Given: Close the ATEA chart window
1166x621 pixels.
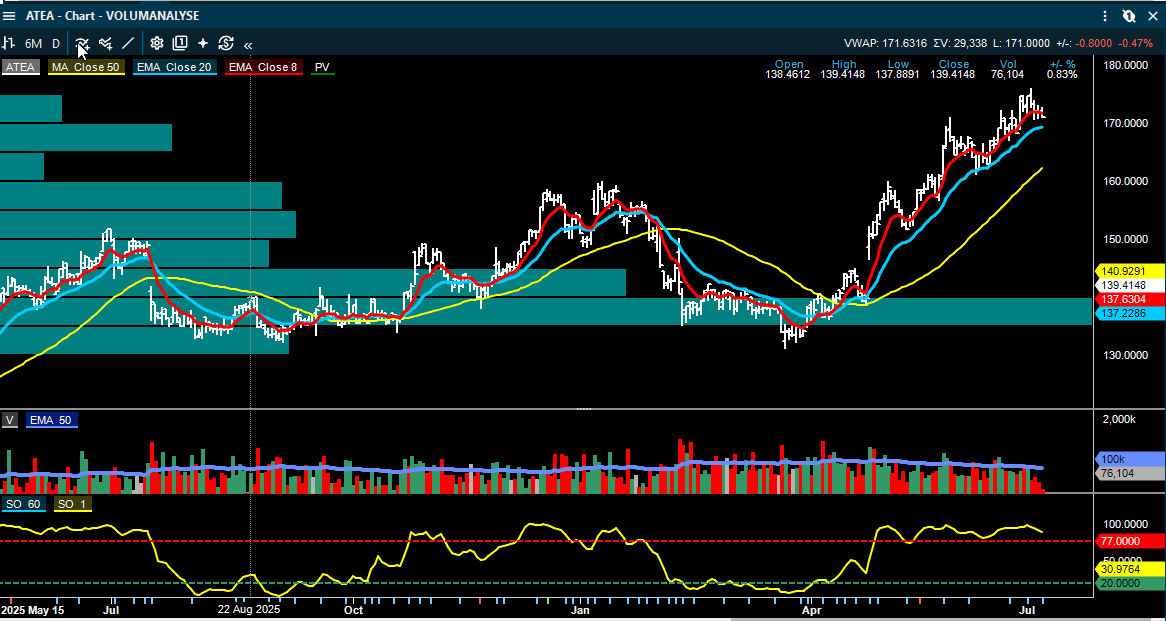Looking at the screenshot, I should pos(1152,16).
